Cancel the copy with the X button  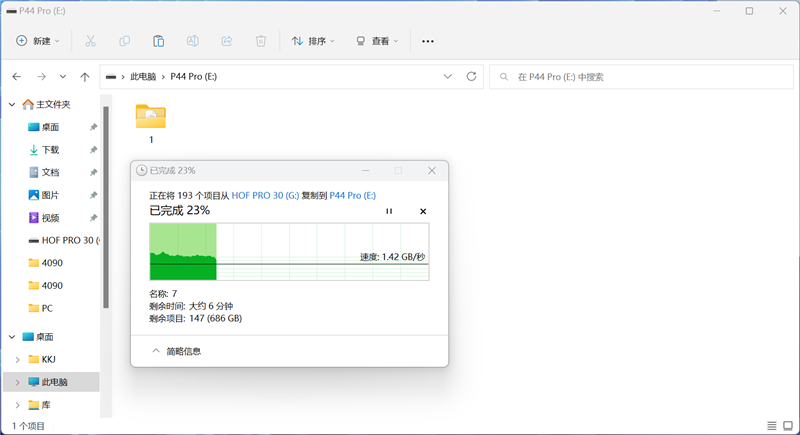click(x=423, y=211)
